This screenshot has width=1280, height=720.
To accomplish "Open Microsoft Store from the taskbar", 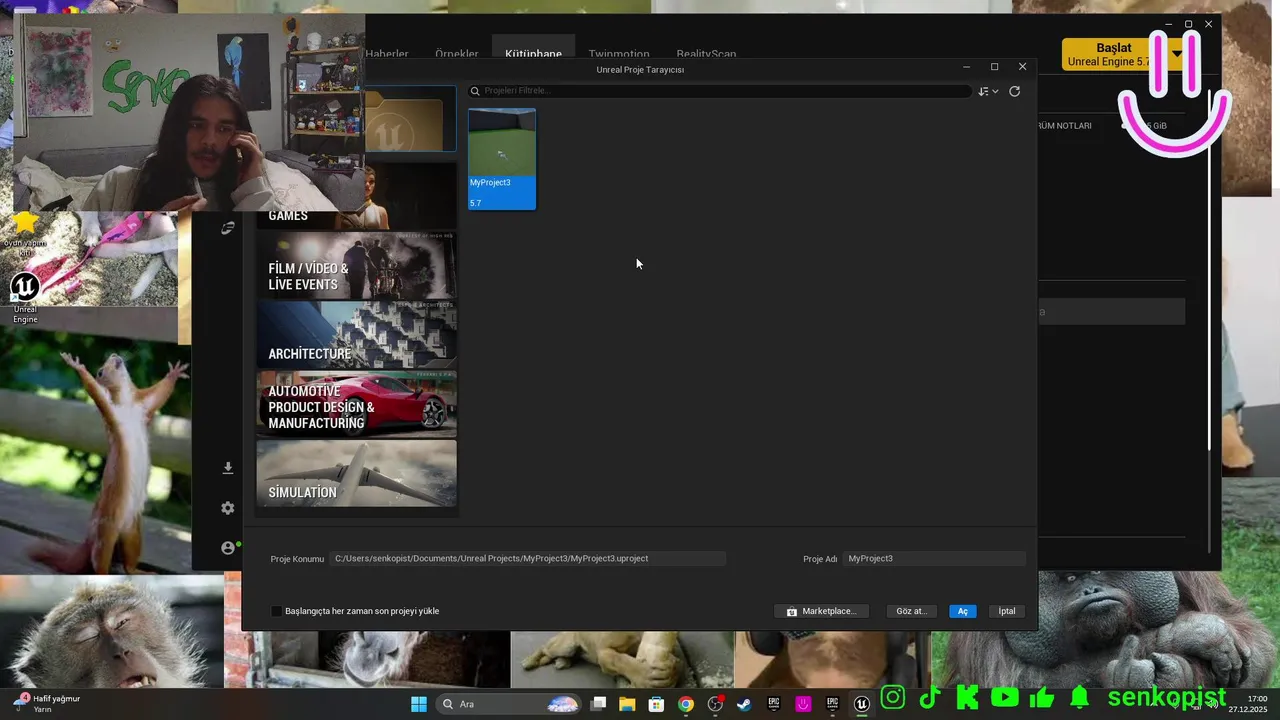I will coord(656,704).
